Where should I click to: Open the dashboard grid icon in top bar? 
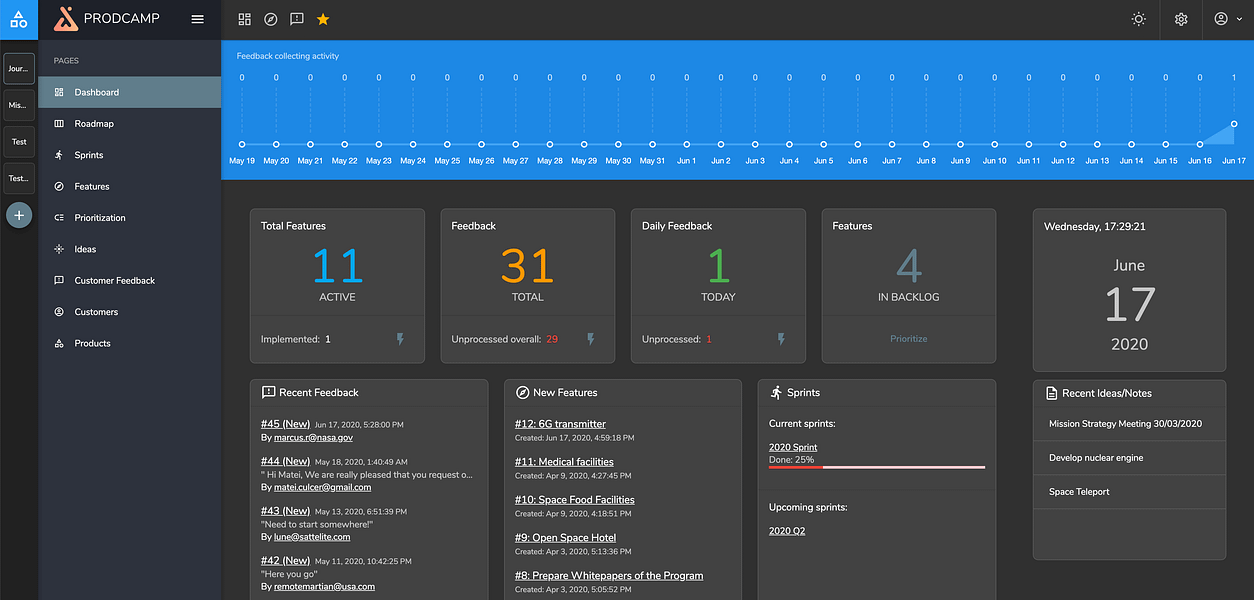pyautogui.click(x=245, y=19)
